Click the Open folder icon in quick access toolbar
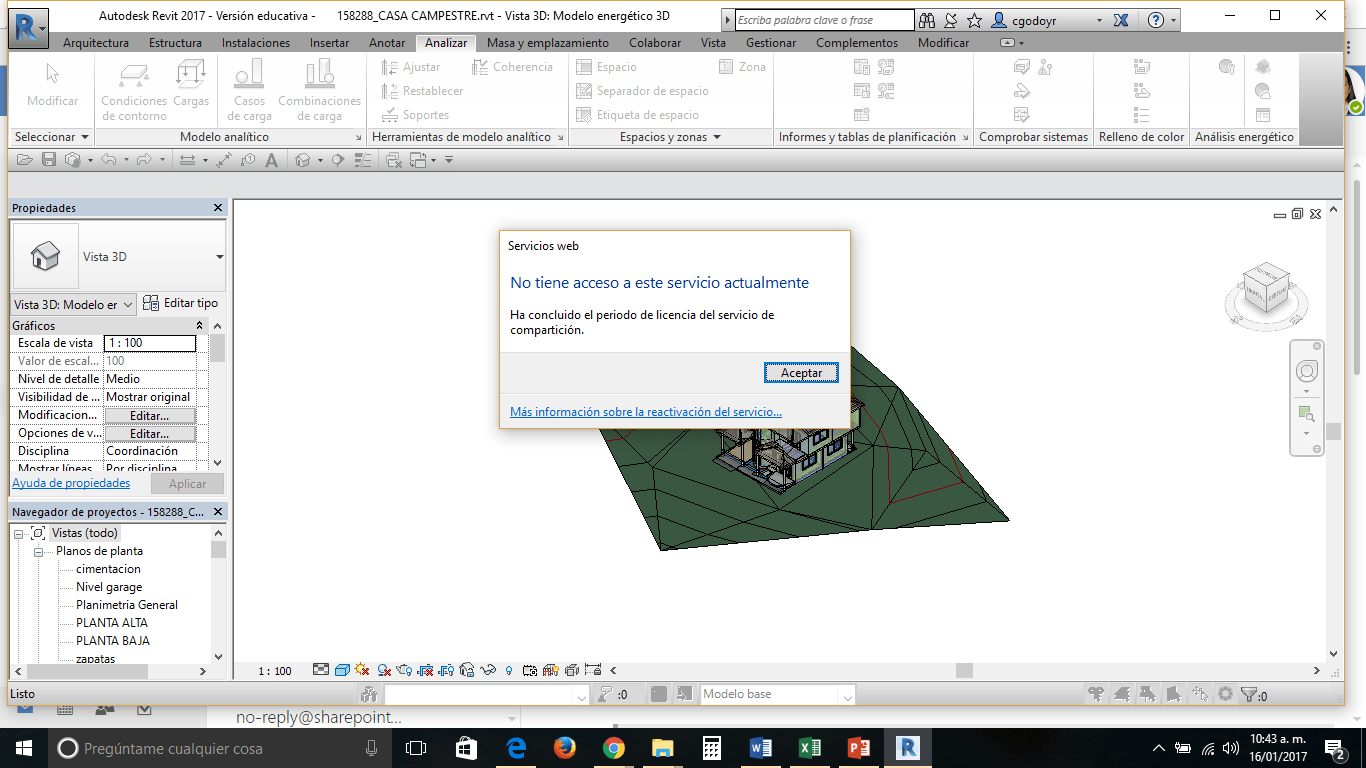 (x=25, y=160)
